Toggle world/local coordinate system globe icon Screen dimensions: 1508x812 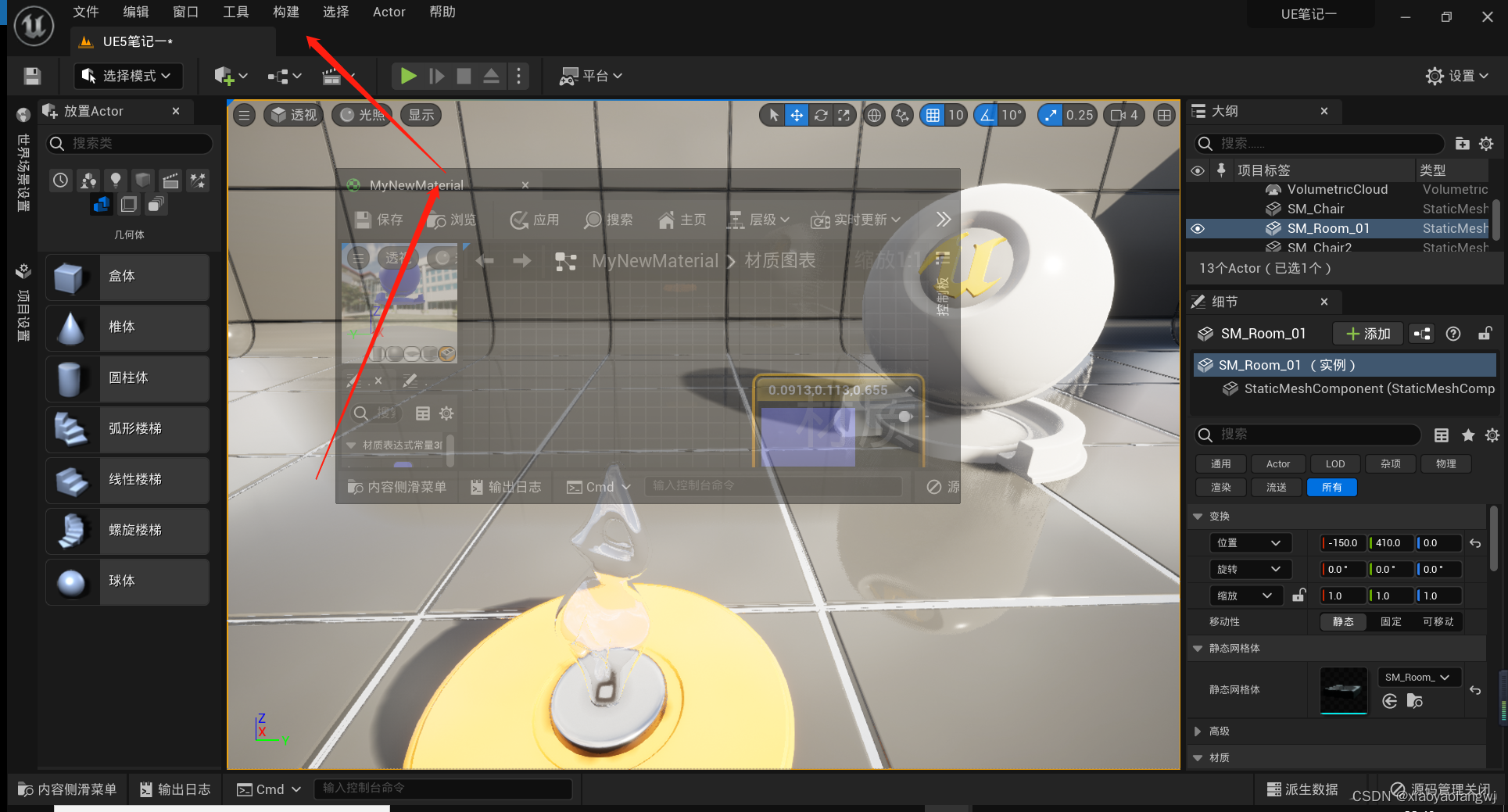[874, 116]
